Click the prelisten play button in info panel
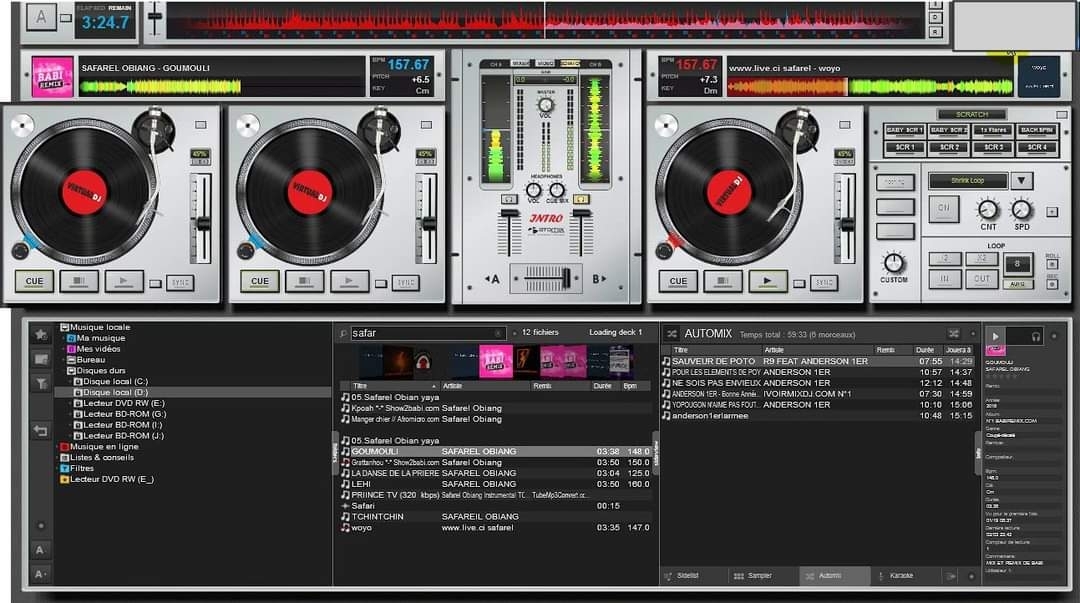The image size is (1080, 603). pos(995,336)
